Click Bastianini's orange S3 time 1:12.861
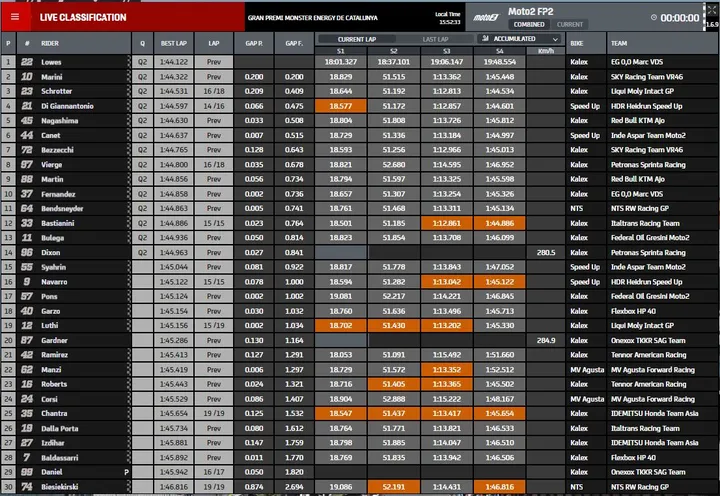Screen dimensions: 720x496 point(447,223)
